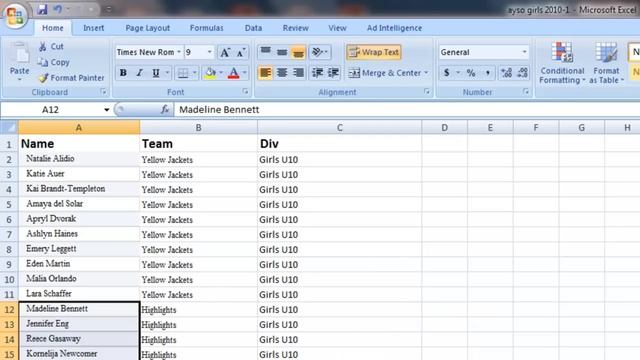
Task: Open the Name Box dropdown
Action: [107, 110]
